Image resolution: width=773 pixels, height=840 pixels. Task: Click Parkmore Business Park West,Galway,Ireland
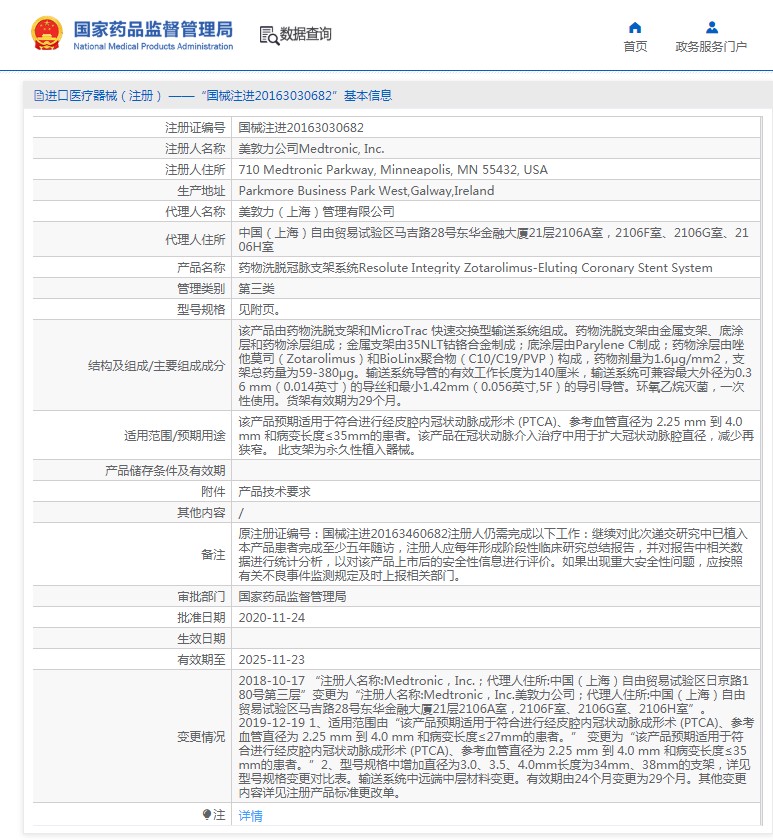click(366, 191)
